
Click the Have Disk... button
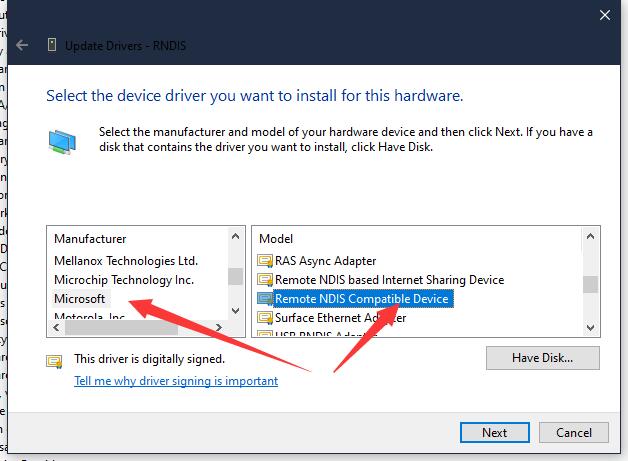pyautogui.click(x=543, y=358)
